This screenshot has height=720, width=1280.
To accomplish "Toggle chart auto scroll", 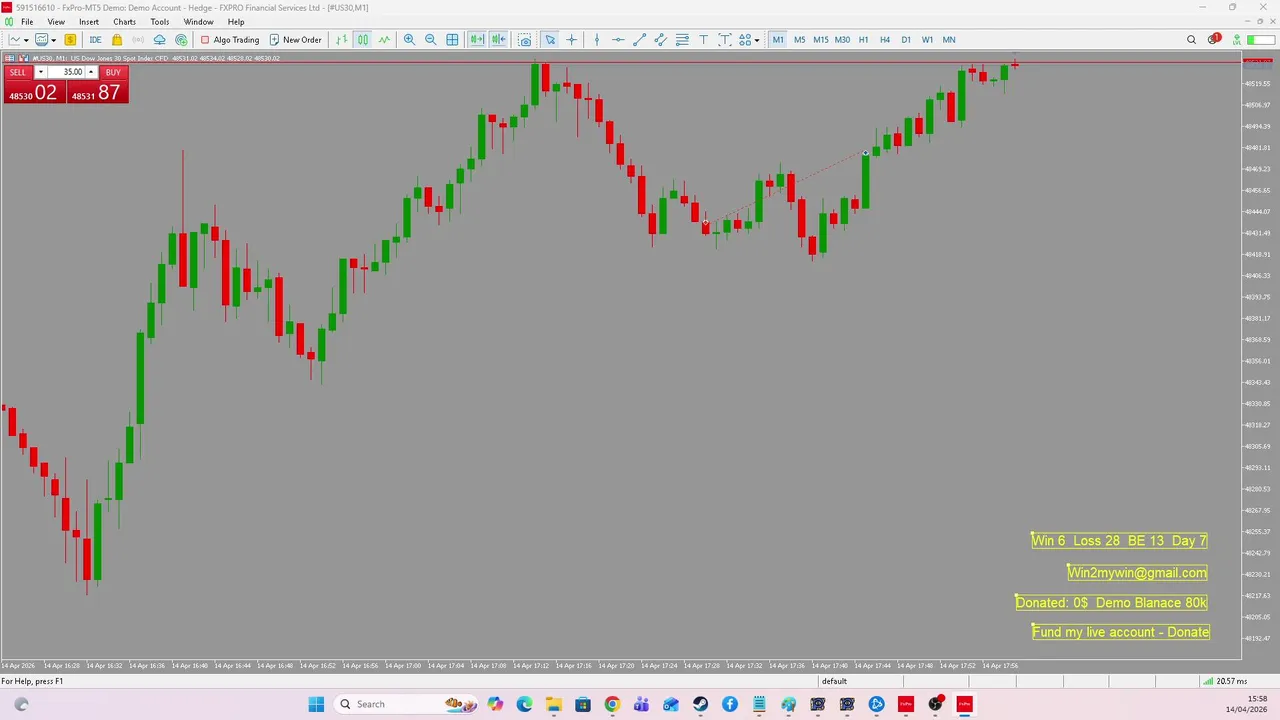I will [477, 40].
